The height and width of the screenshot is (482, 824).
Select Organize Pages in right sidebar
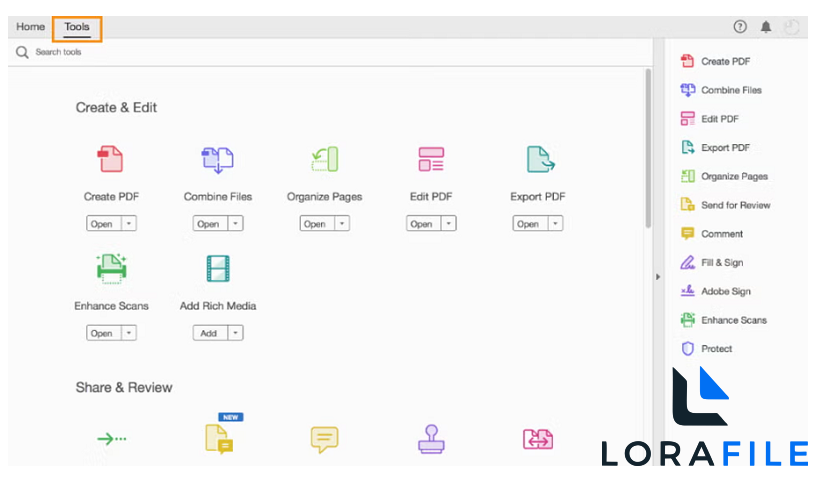724,176
